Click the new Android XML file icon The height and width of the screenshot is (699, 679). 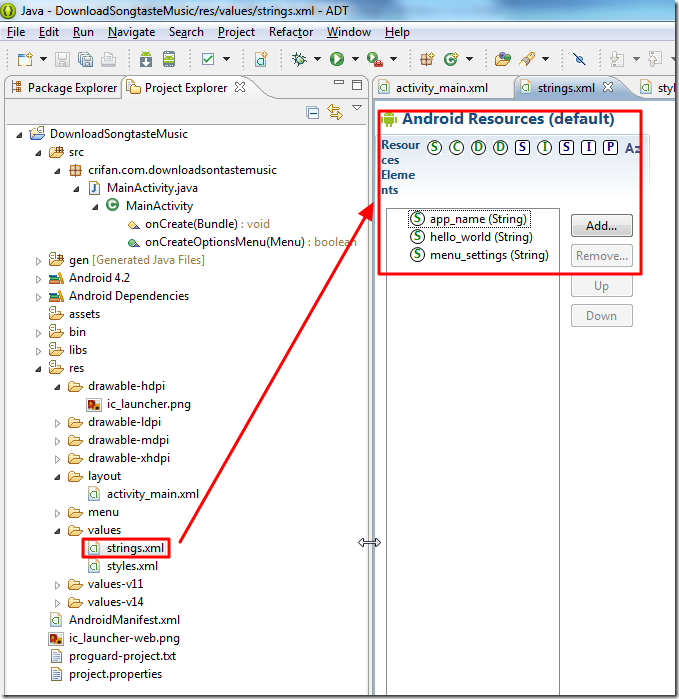point(261,59)
